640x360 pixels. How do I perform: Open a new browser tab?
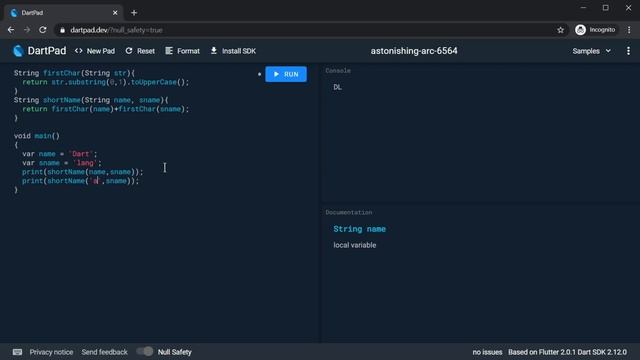click(x=134, y=13)
